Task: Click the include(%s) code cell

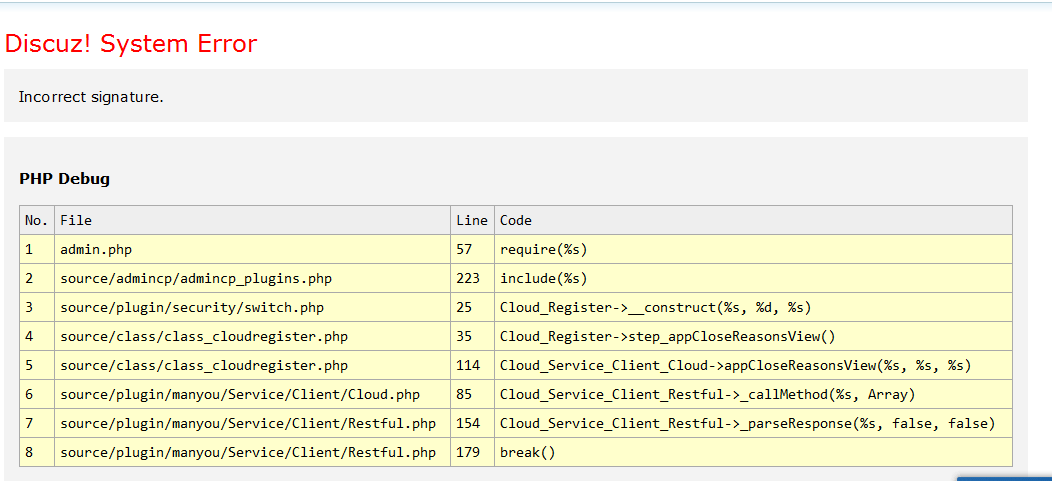Action: [x=543, y=278]
